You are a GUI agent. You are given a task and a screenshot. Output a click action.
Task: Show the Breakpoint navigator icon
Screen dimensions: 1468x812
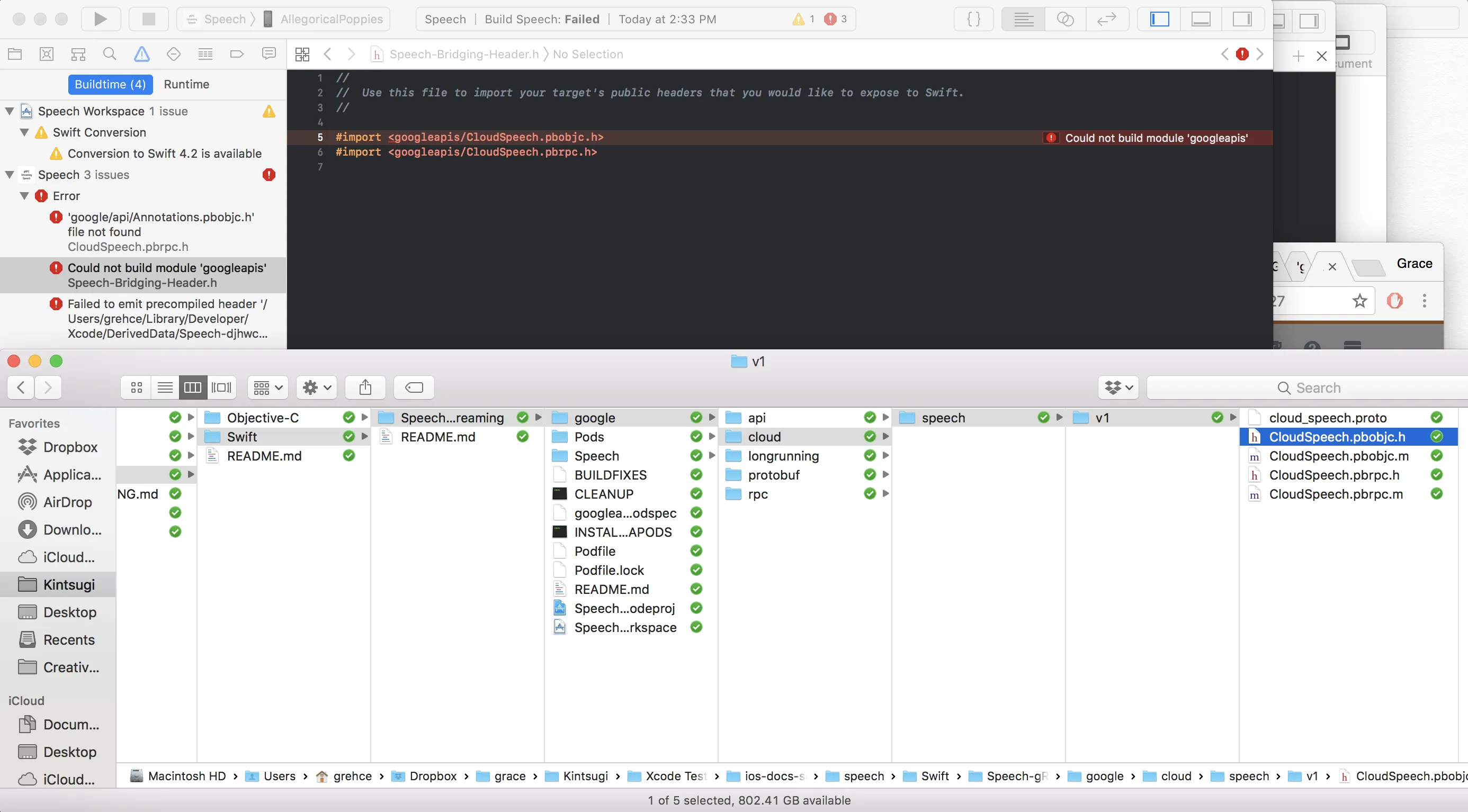pos(237,54)
